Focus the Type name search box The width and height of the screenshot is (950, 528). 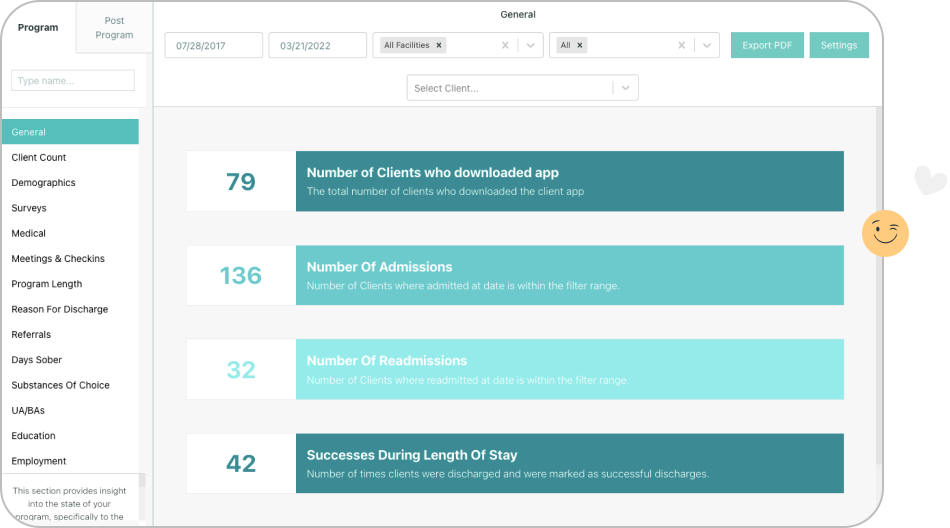coord(73,81)
